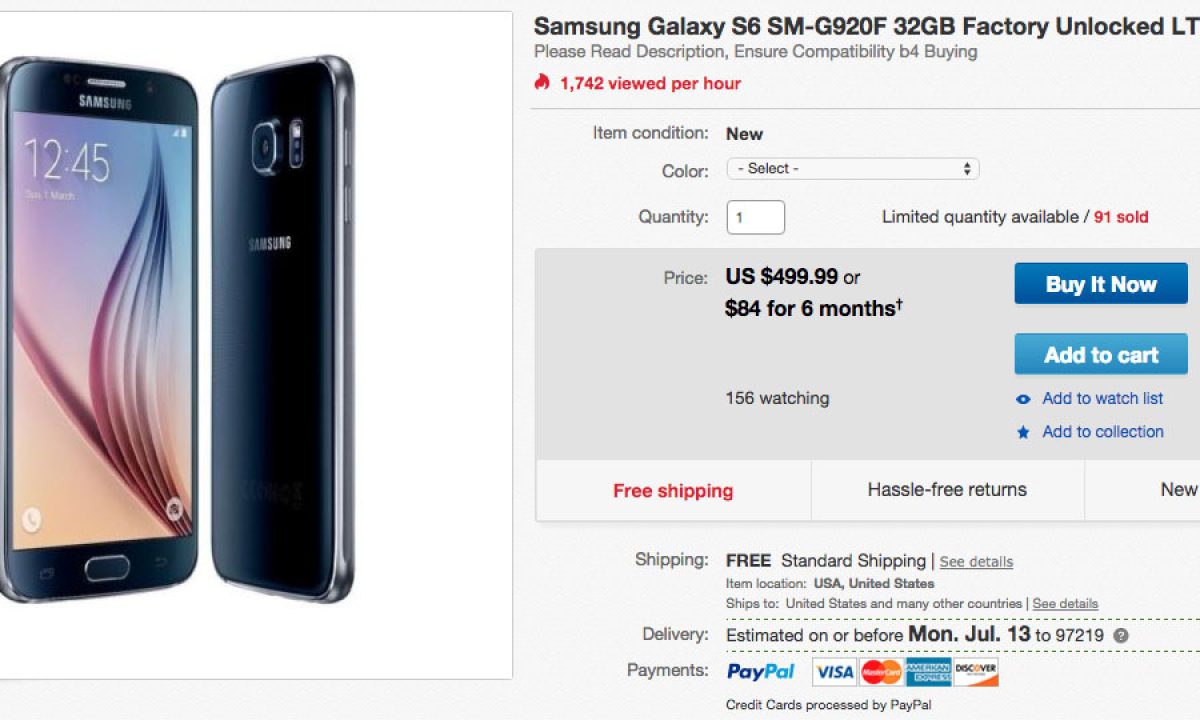
Task: Click the star icon for collection
Action: point(1023,432)
